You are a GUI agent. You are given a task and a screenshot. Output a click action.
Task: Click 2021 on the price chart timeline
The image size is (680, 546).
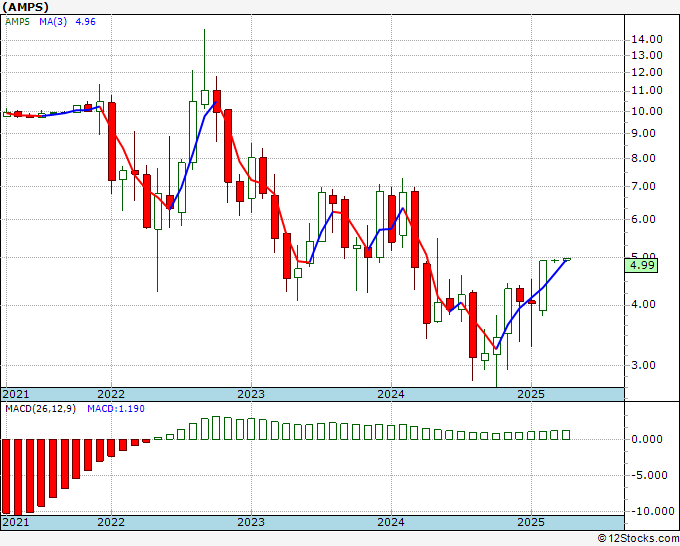pos(16,394)
